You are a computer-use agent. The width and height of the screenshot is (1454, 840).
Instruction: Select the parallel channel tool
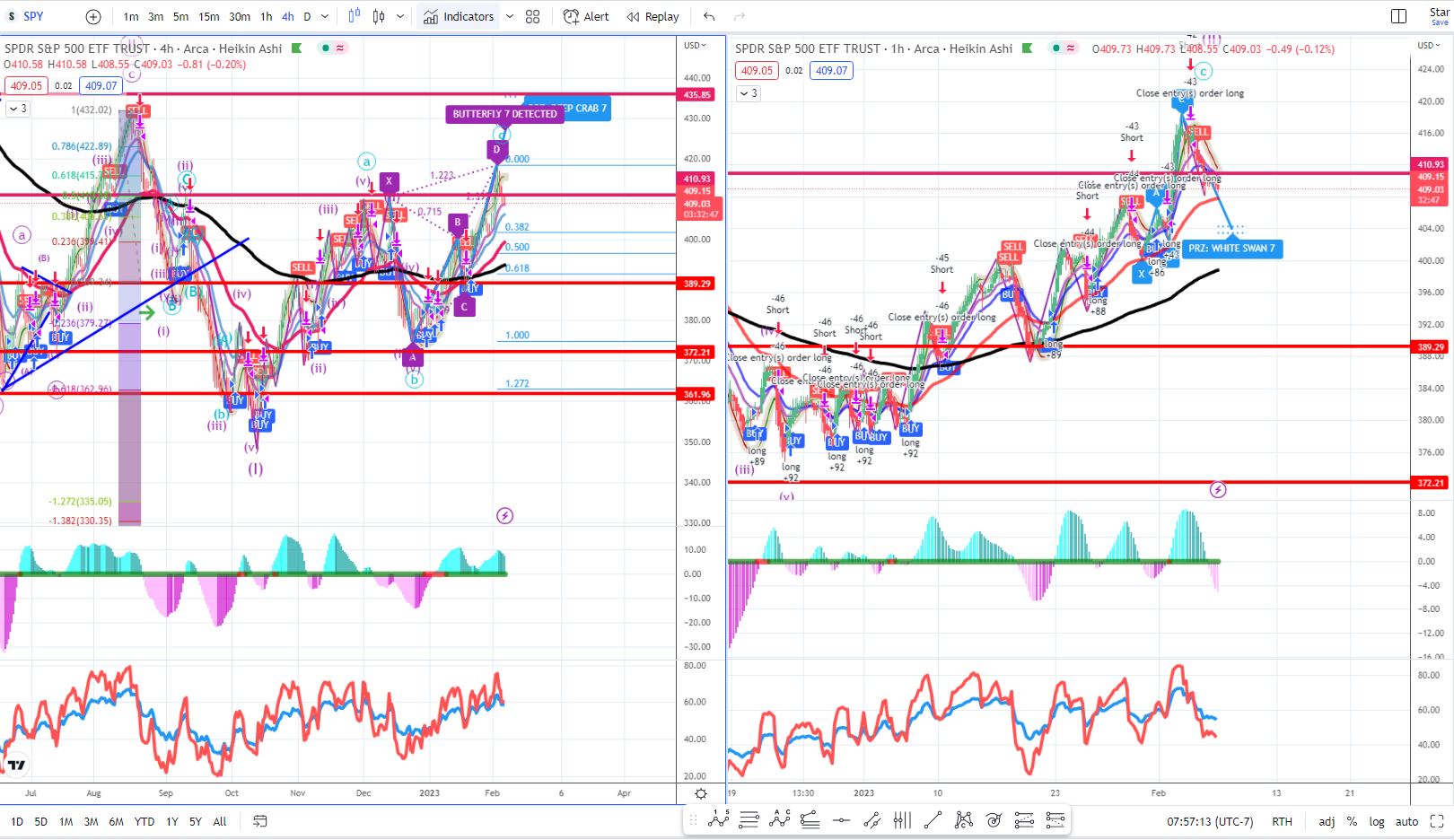(872, 819)
